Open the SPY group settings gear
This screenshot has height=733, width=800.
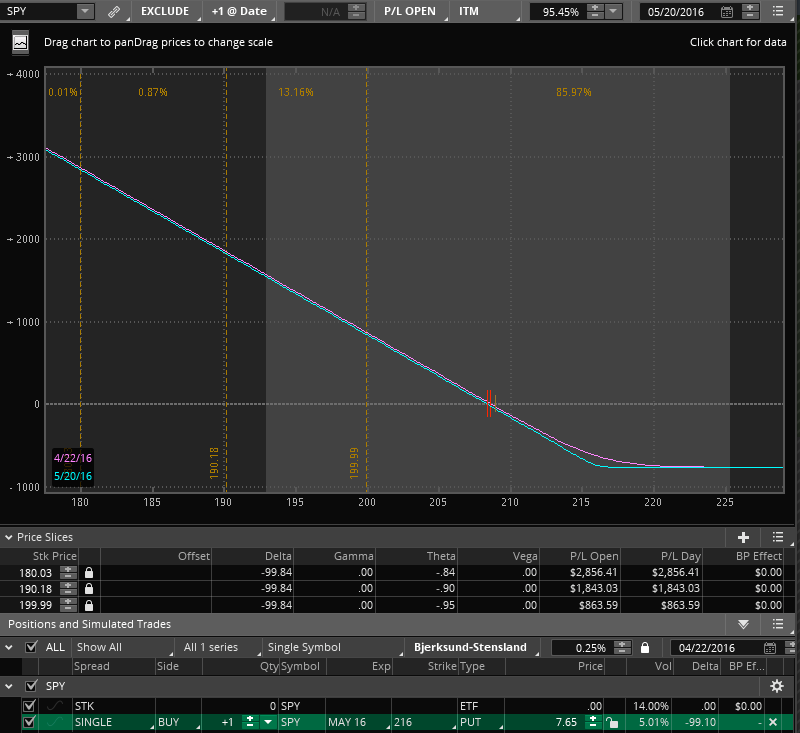click(776, 686)
